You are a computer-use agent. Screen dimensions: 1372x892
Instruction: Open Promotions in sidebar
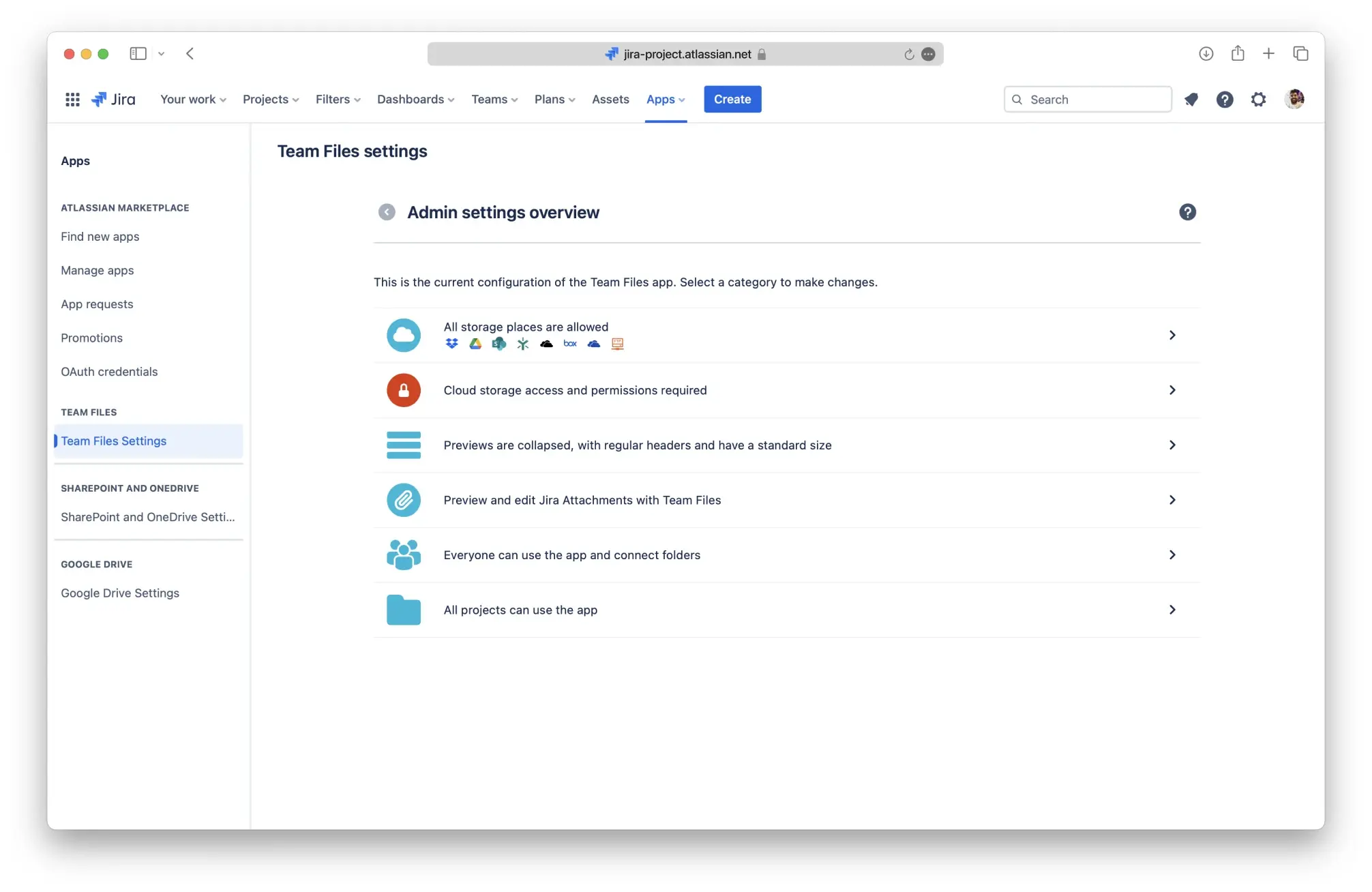[92, 338]
